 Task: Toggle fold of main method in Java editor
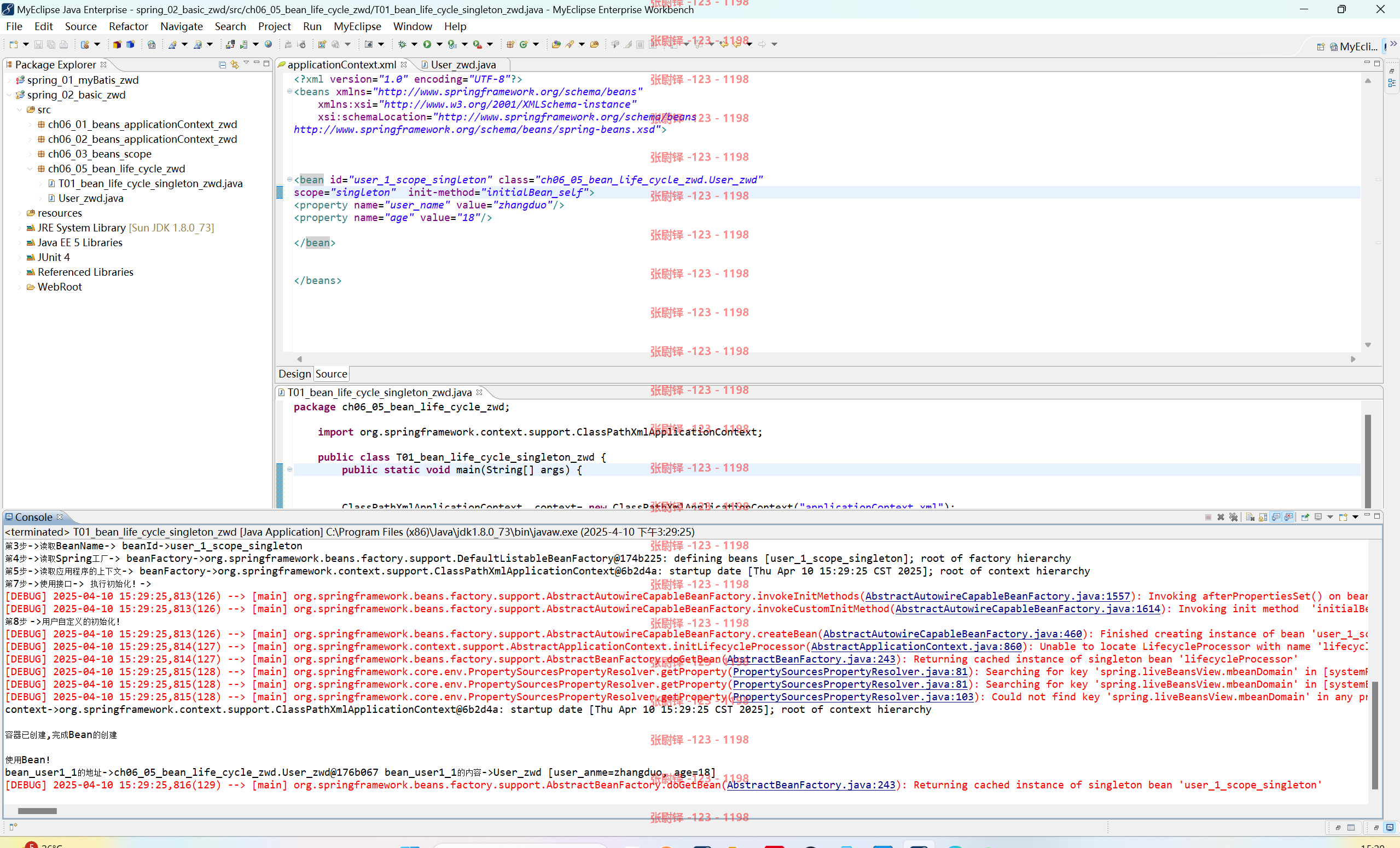289,469
